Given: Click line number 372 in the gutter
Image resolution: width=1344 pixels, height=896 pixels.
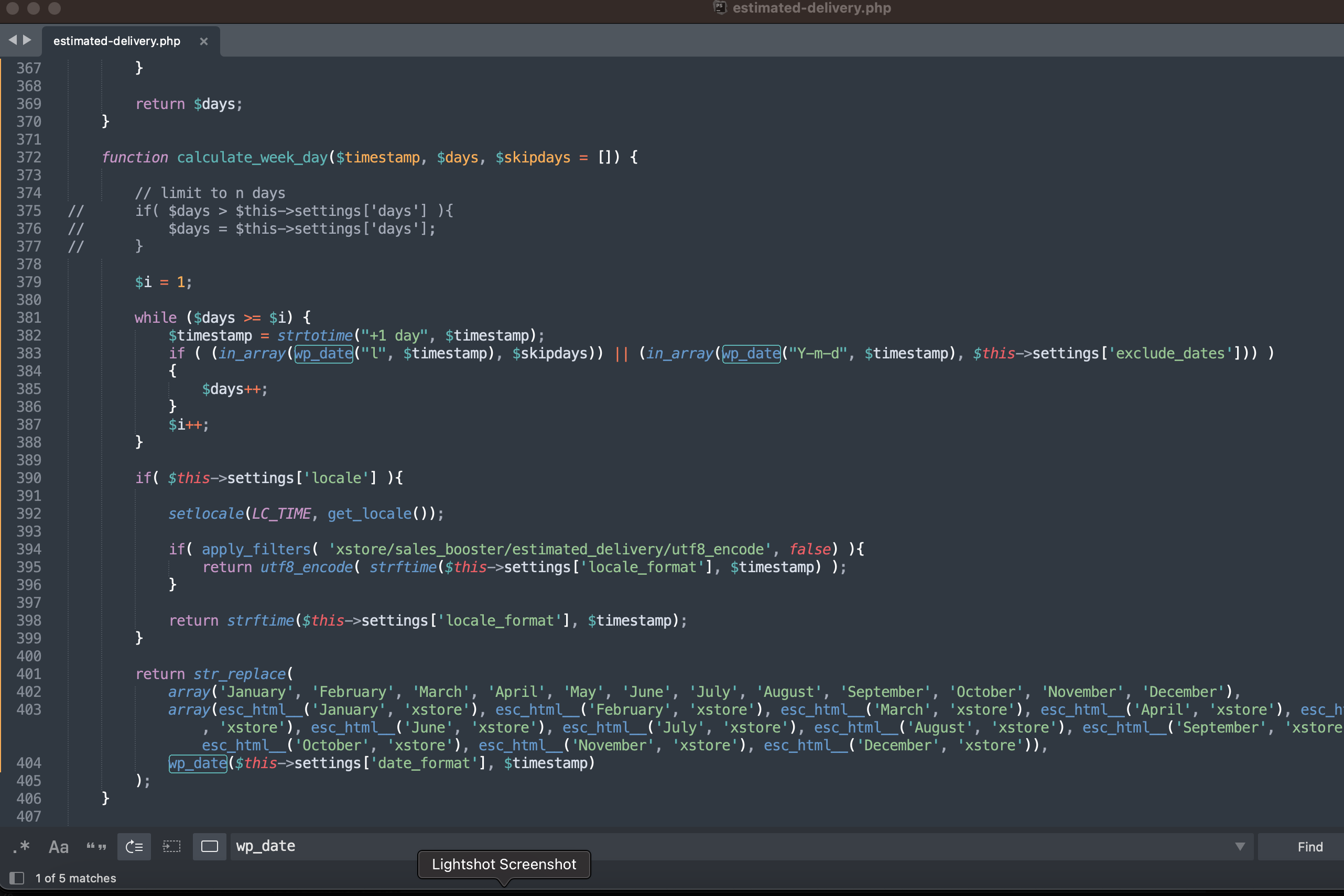Looking at the screenshot, I should click(x=29, y=157).
